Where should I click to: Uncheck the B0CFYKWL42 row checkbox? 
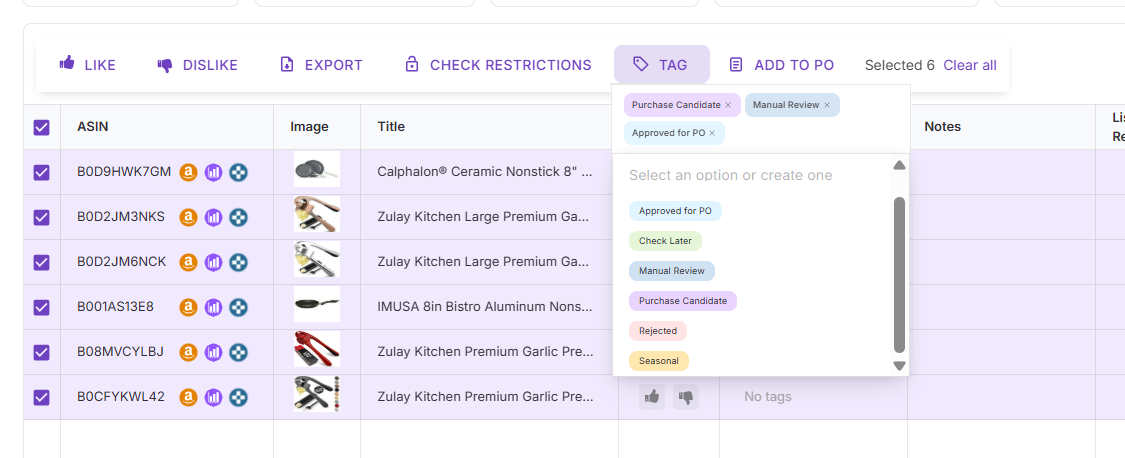point(42,396)
